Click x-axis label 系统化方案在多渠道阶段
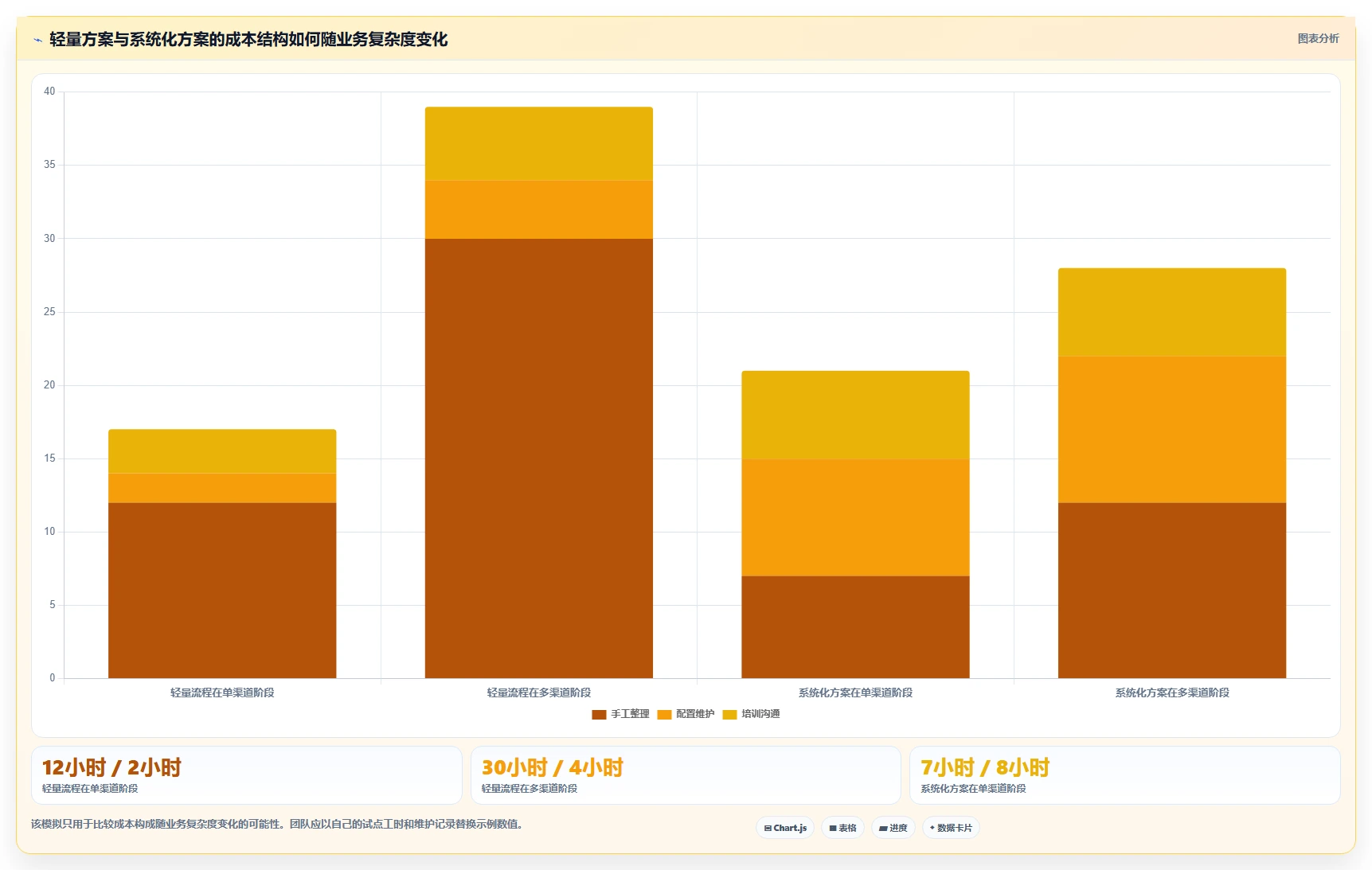Viewport: 1372px width, 870px height. [1172, 692]
